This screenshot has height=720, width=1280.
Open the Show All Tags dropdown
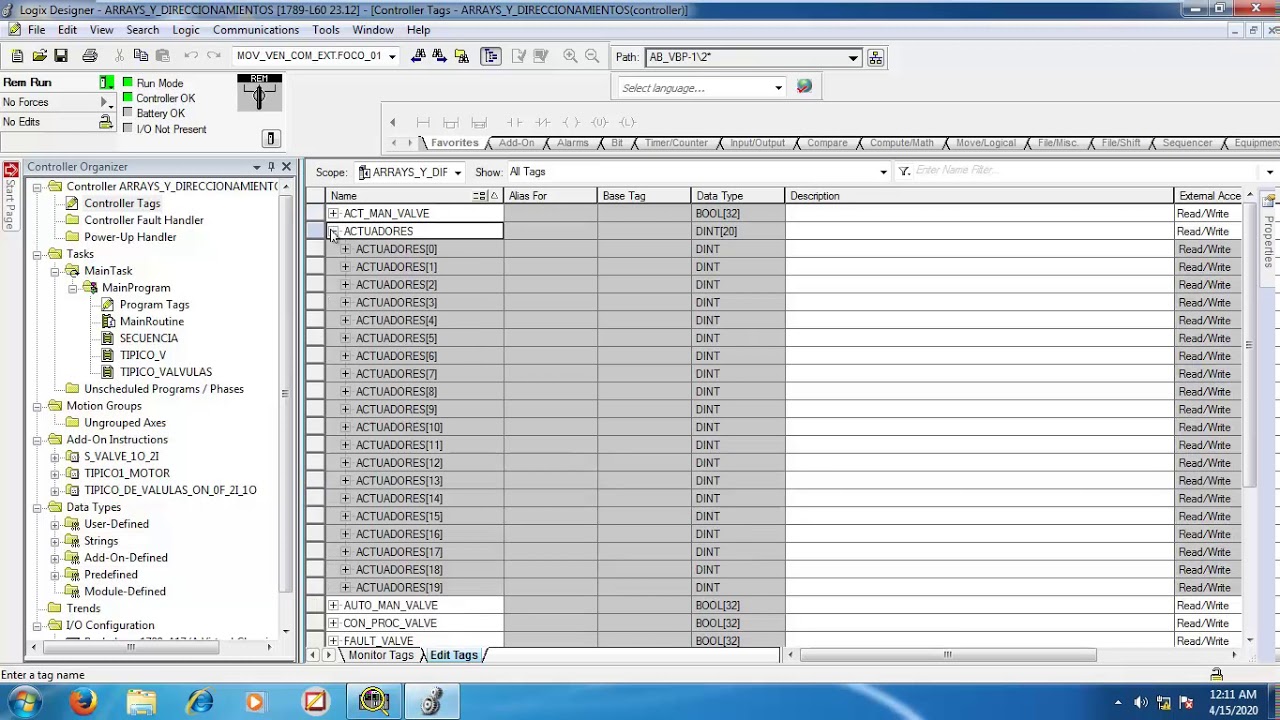click(883, 172)
